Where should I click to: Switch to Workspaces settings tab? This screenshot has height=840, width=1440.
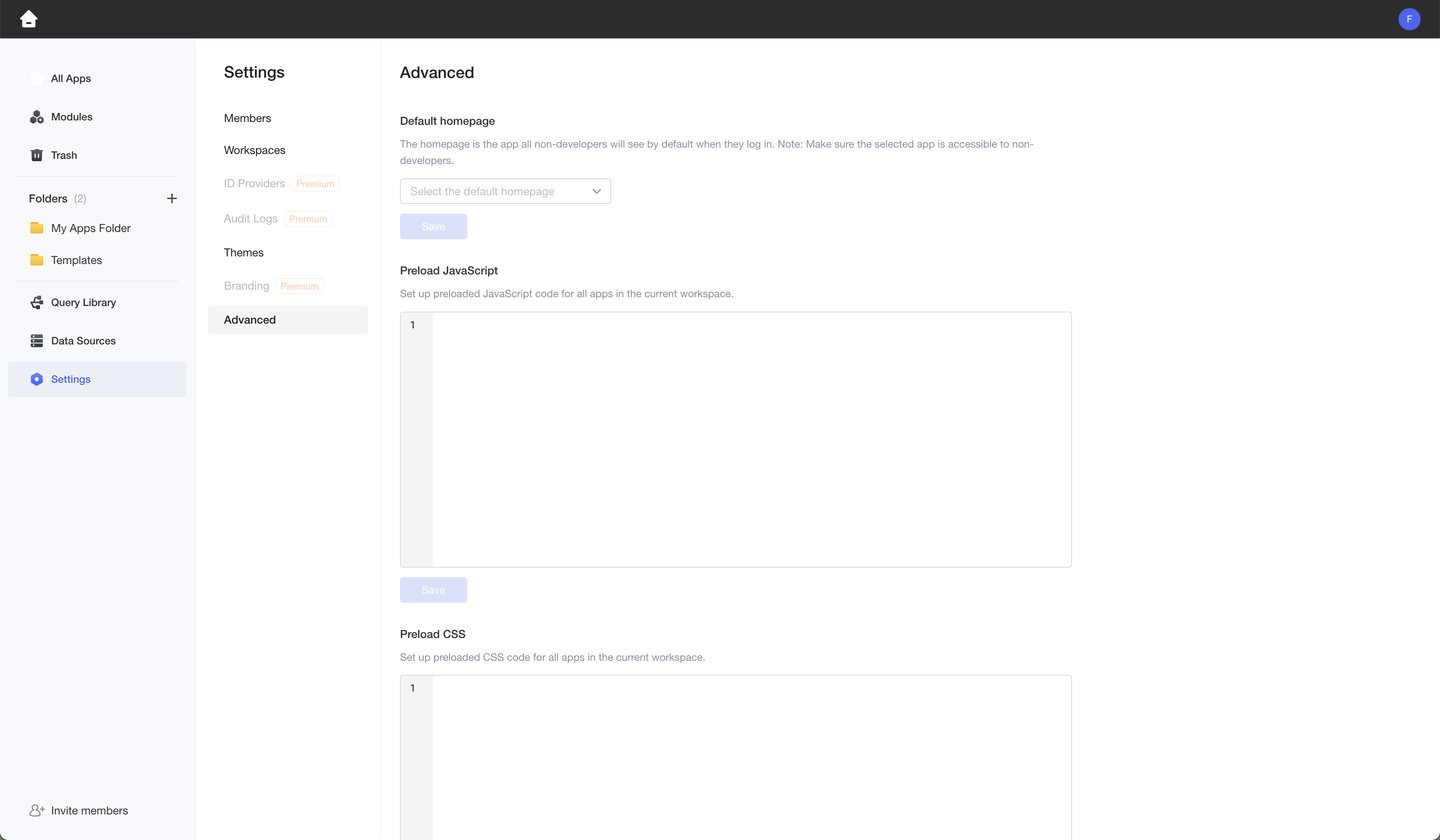(254, 150)
